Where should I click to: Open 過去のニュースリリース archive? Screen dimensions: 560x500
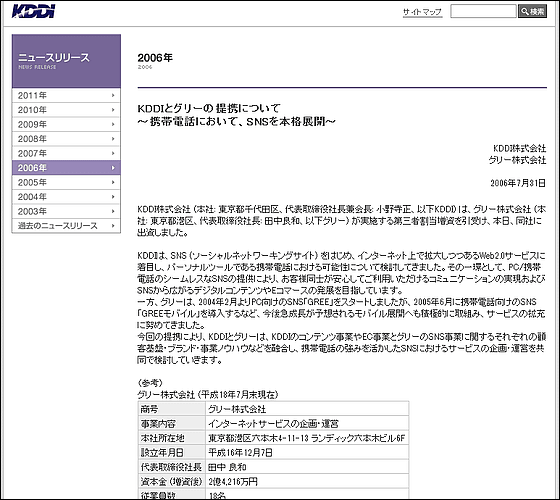[x=66, y=226]
